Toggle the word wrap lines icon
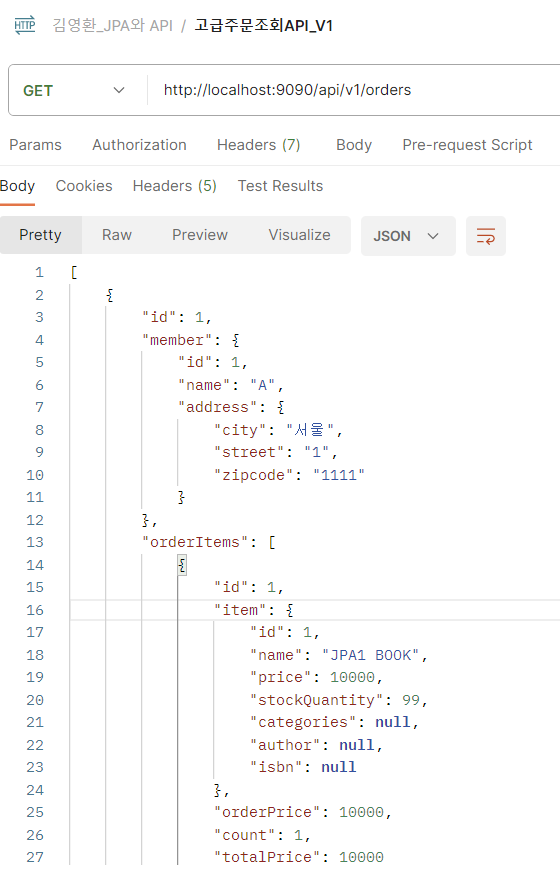The height and width of the screenshot is (871, 560). (486, 236)
